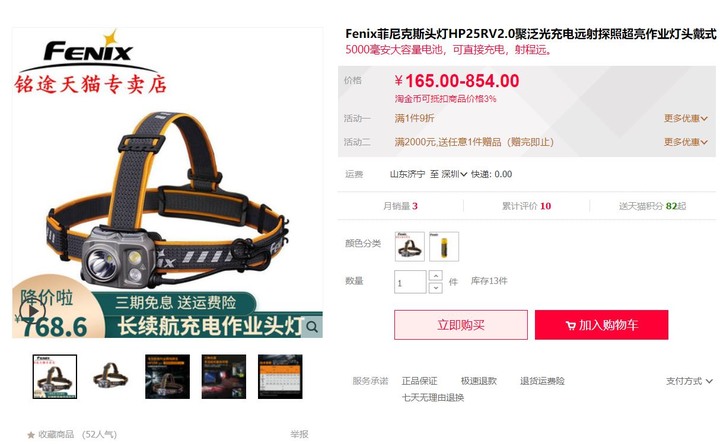The image size is (720, 444).
Task: Click the 立即购买 button
Action: point(461,325)
